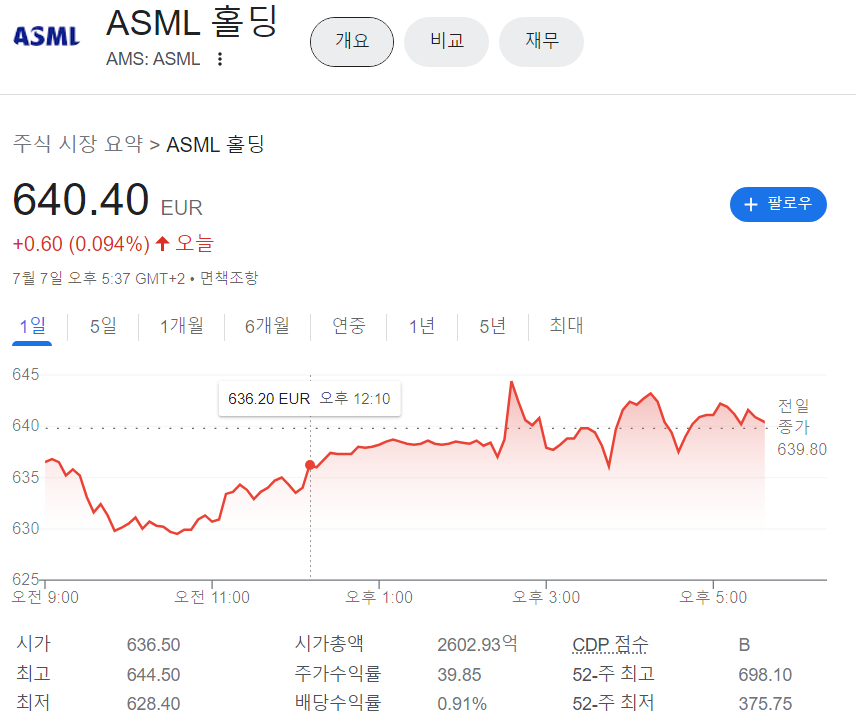Click the CDP 점수 label

coord(610,645)
